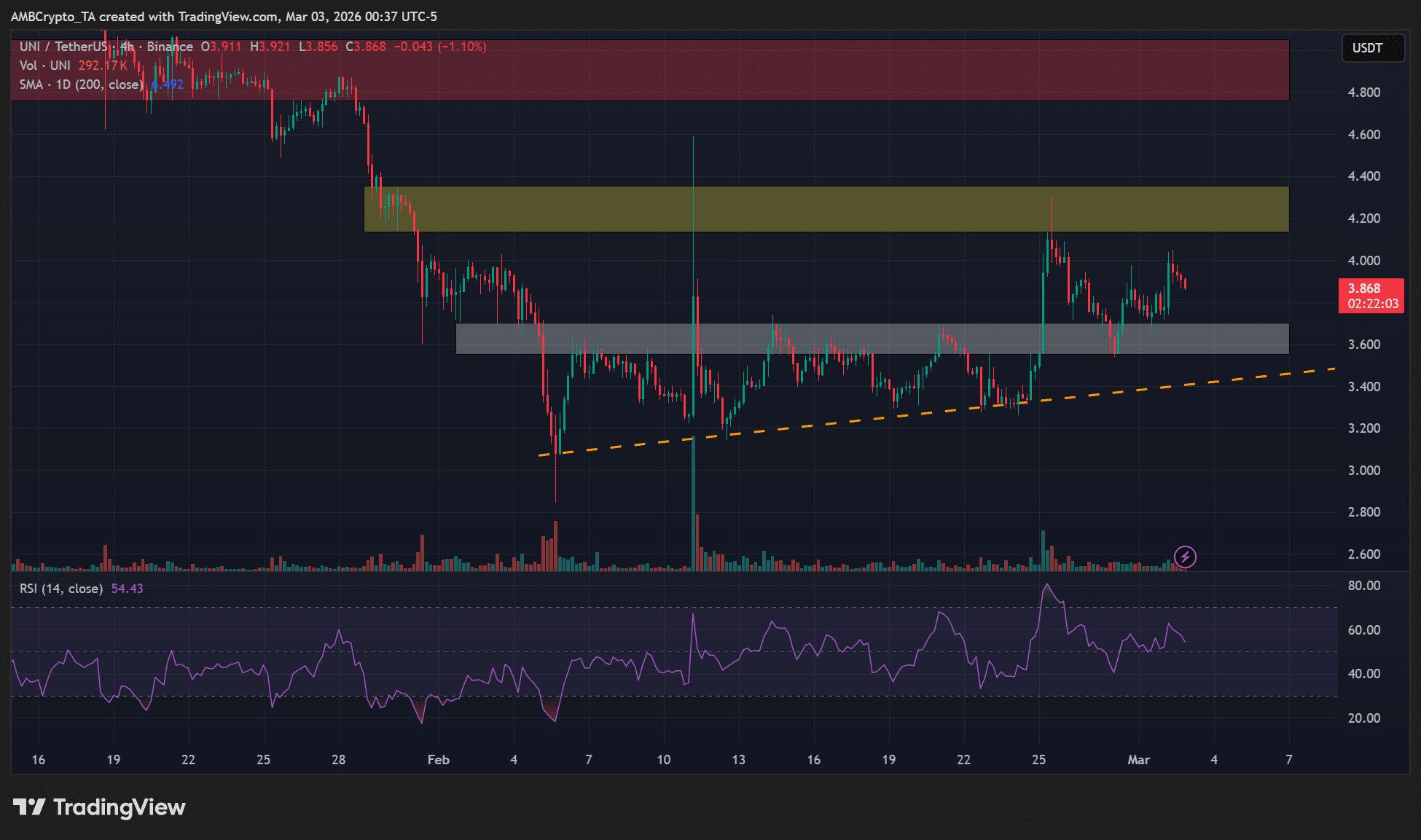Image resolution: width=1421 pixels, height=840 pixels.
Task: Click the Mar label on time axis
Action: coord(1138,760)
